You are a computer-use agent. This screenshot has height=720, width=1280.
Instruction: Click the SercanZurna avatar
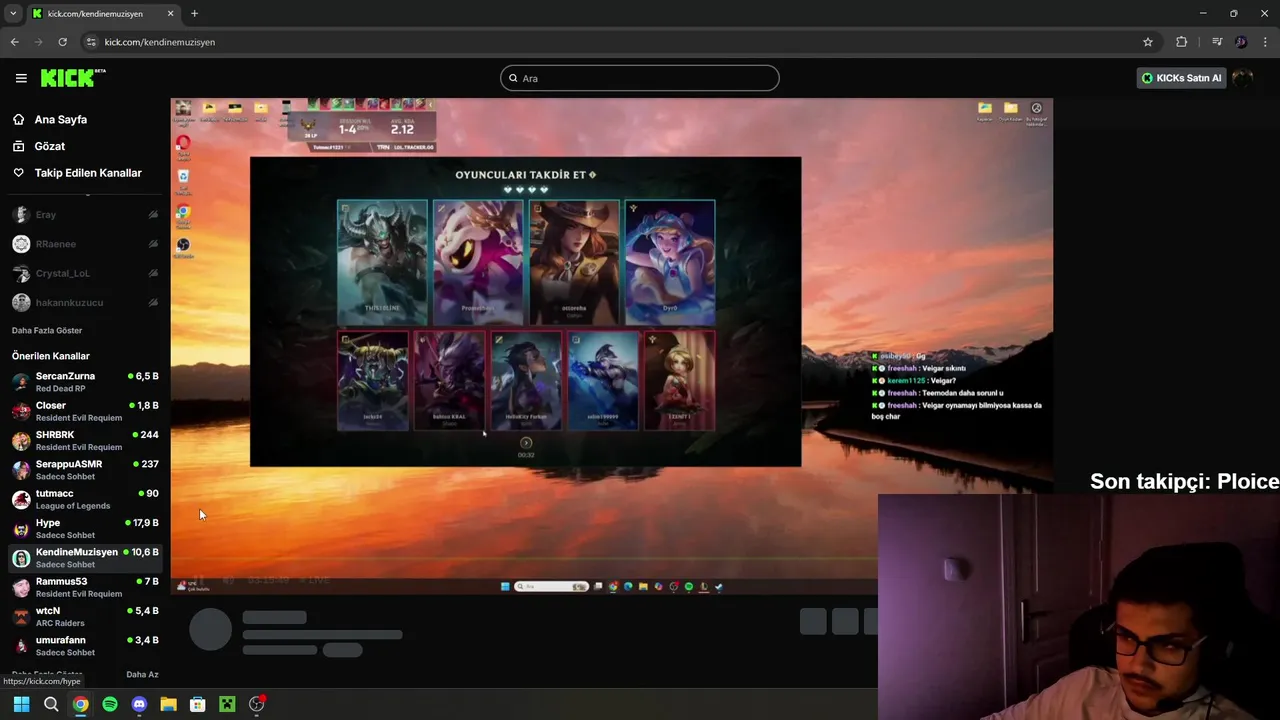21,382
